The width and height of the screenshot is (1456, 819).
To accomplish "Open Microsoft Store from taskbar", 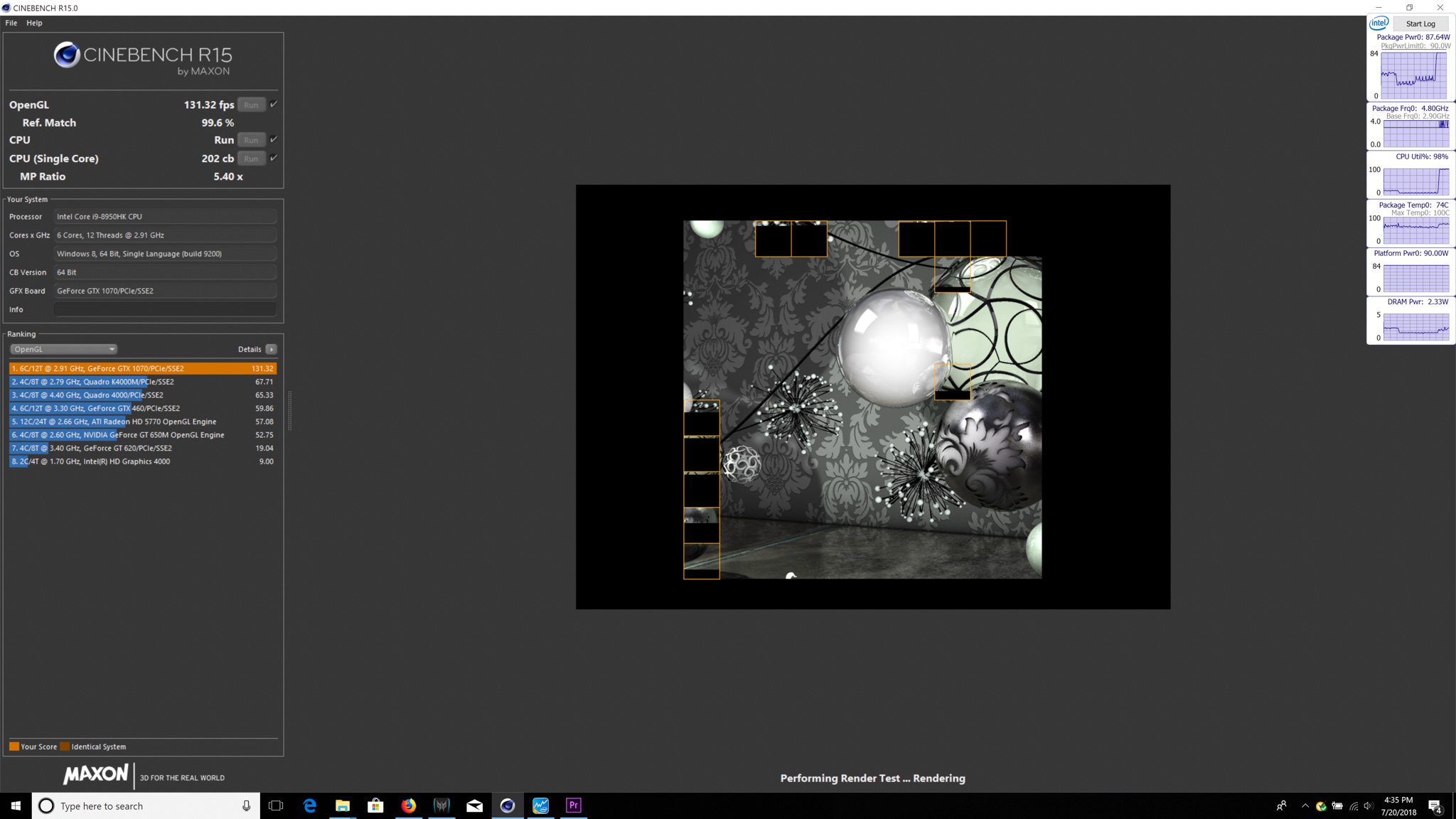I will (375, 805).
